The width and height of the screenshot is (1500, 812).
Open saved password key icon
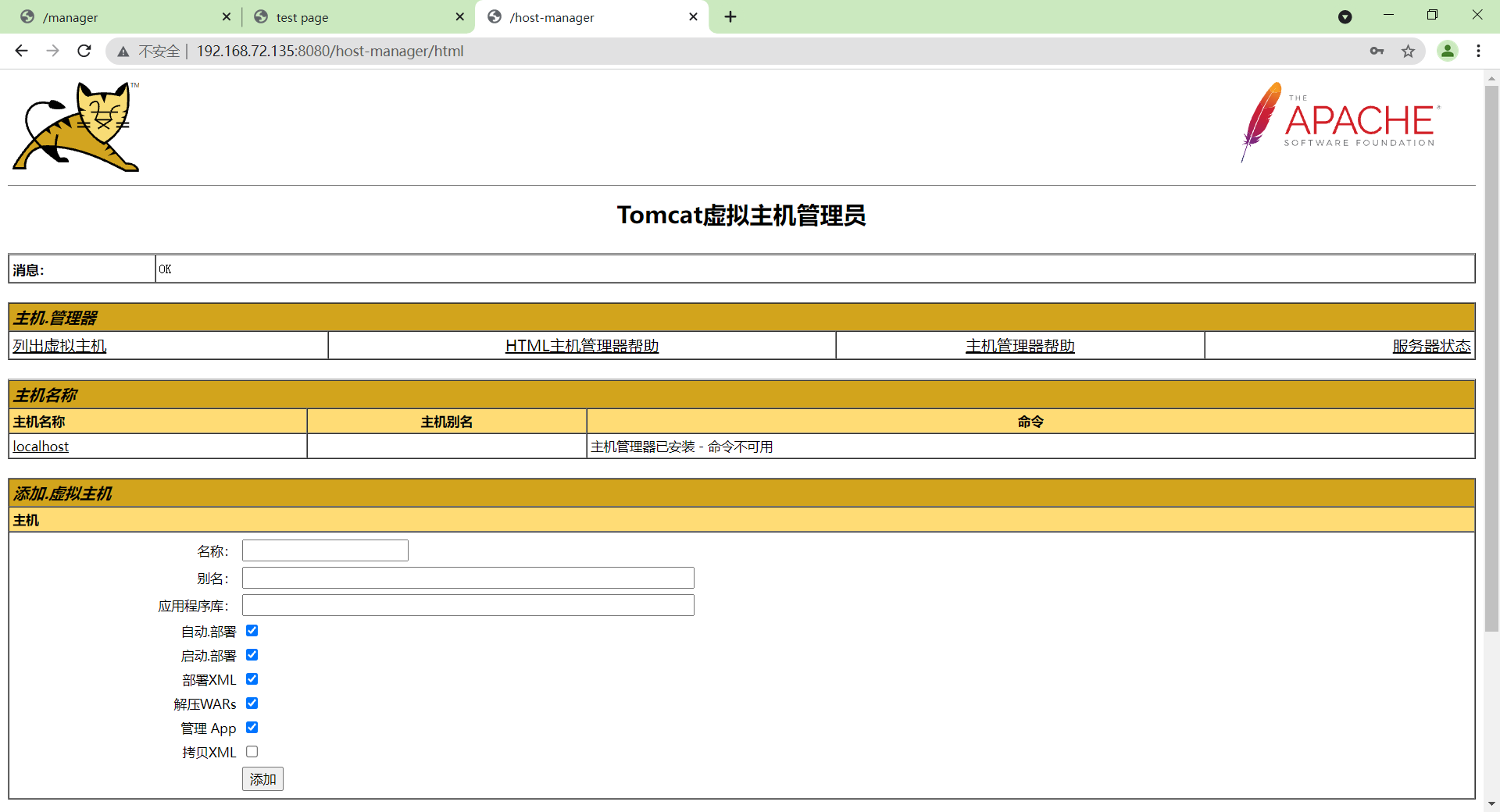(1377, 51)
